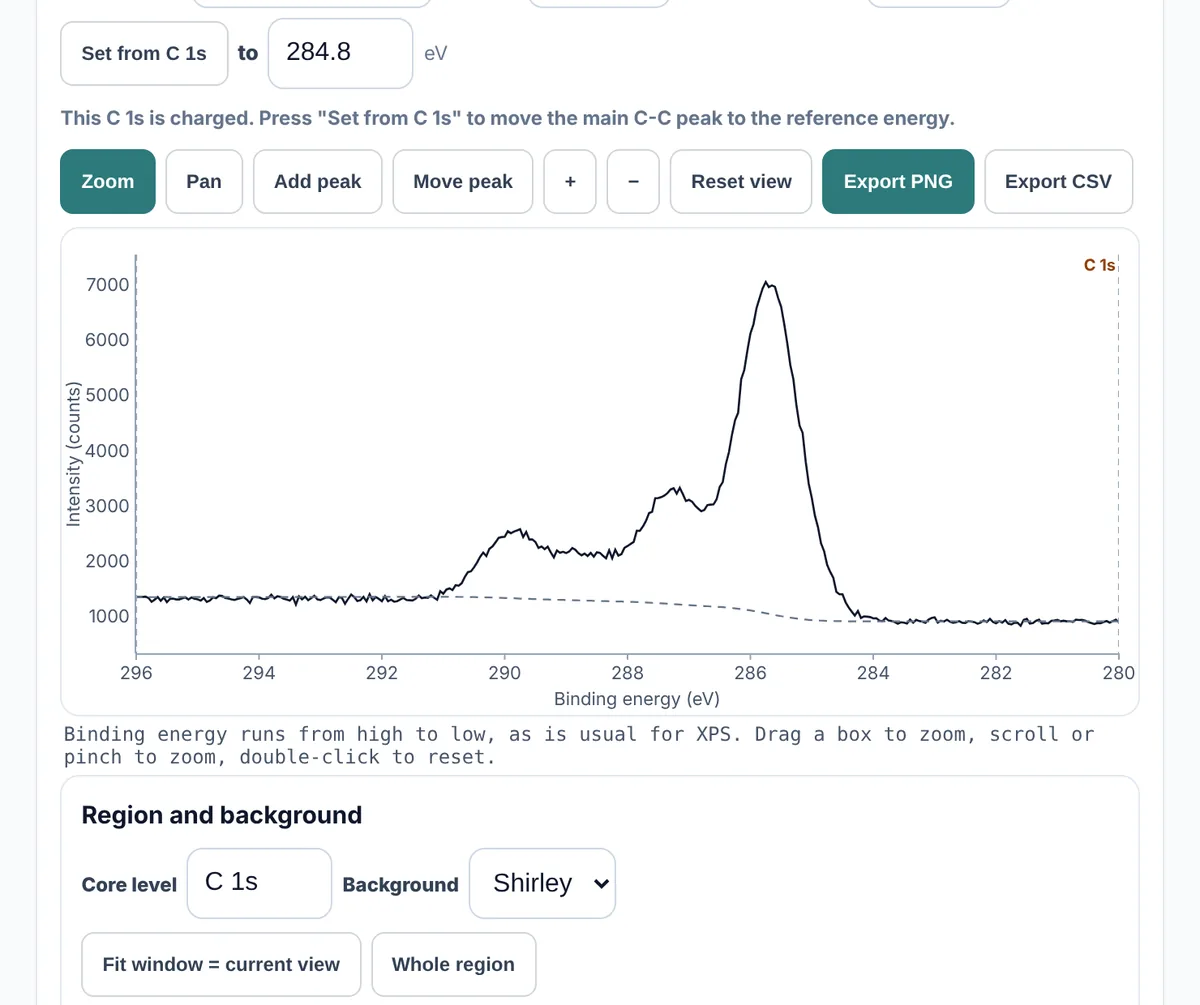Screen dimensions: 1200x1005
Task: Activate the Zoom tool mode
Action: tap(108, 181)
